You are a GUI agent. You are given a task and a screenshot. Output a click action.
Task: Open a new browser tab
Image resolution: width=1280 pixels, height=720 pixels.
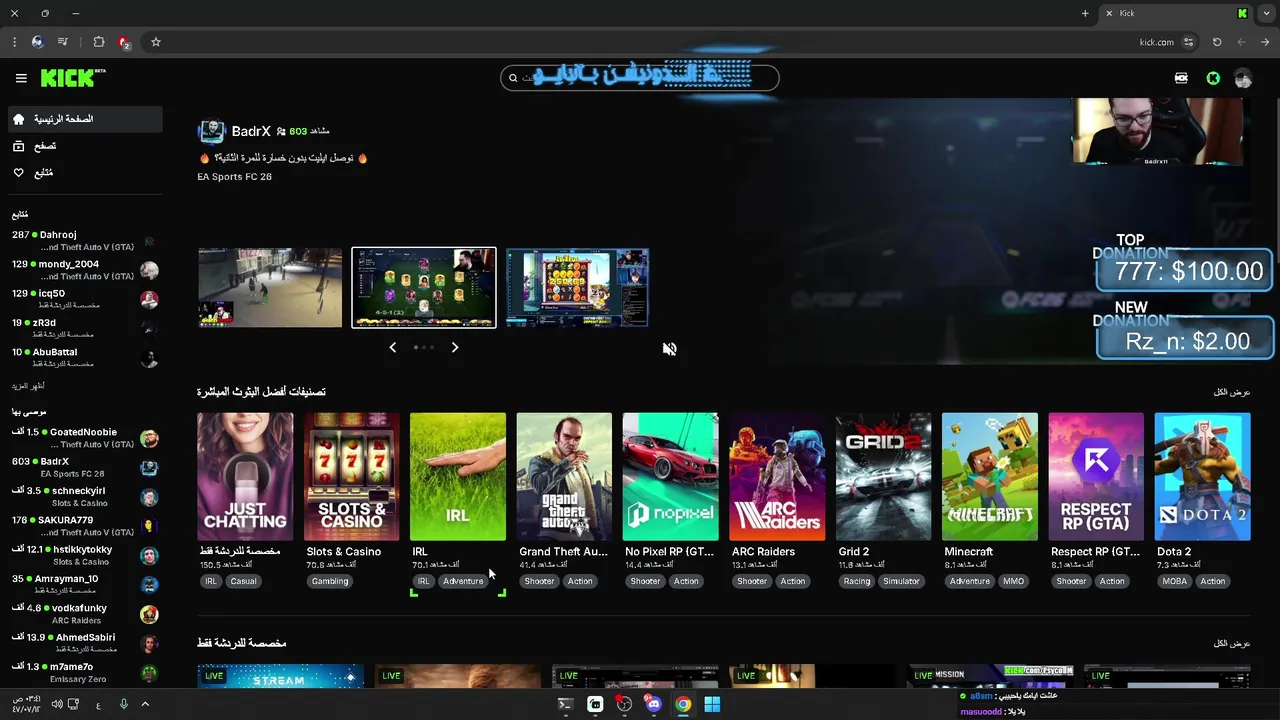(1085, 13)
